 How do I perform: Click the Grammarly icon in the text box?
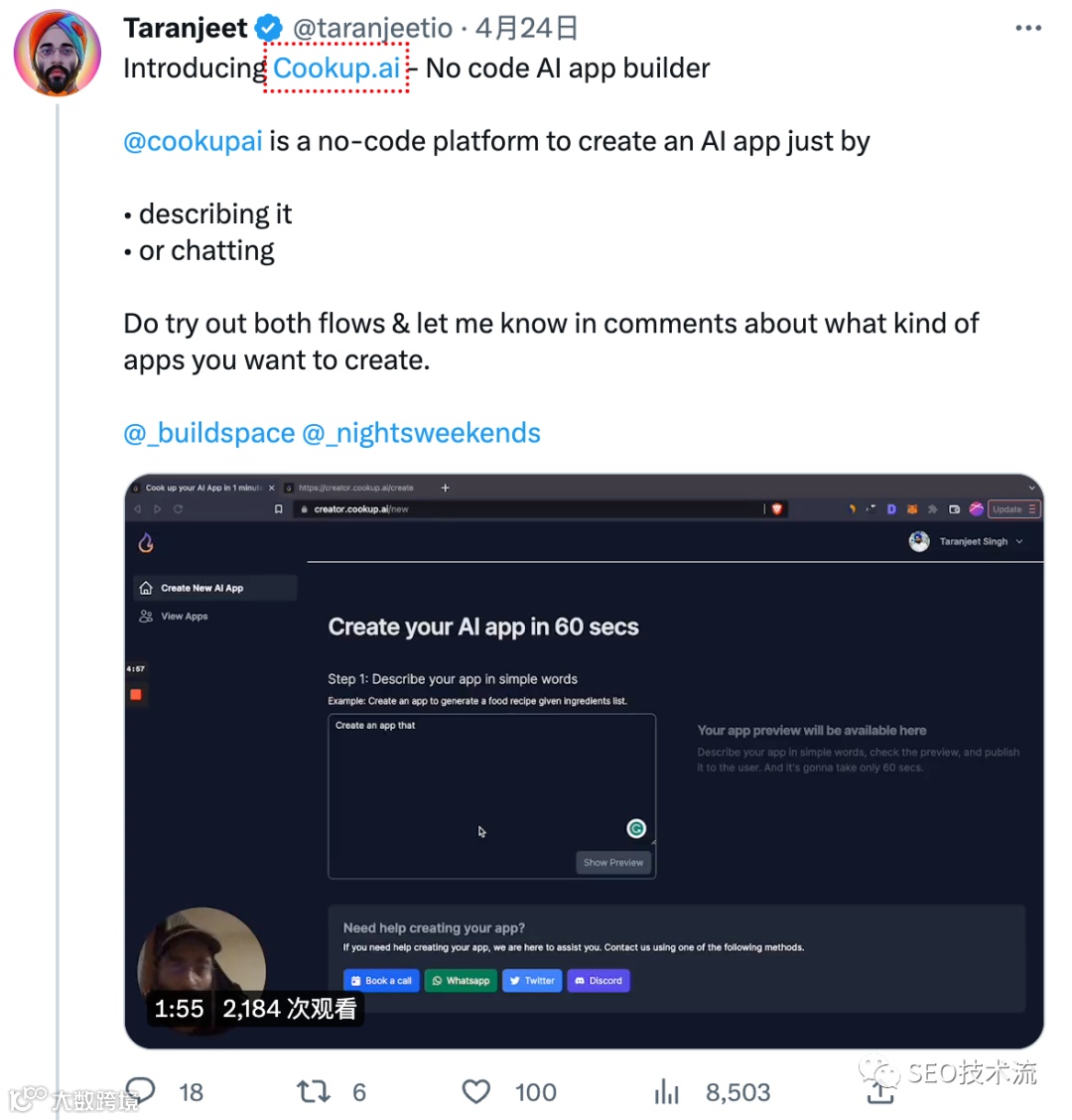point(636,828)
